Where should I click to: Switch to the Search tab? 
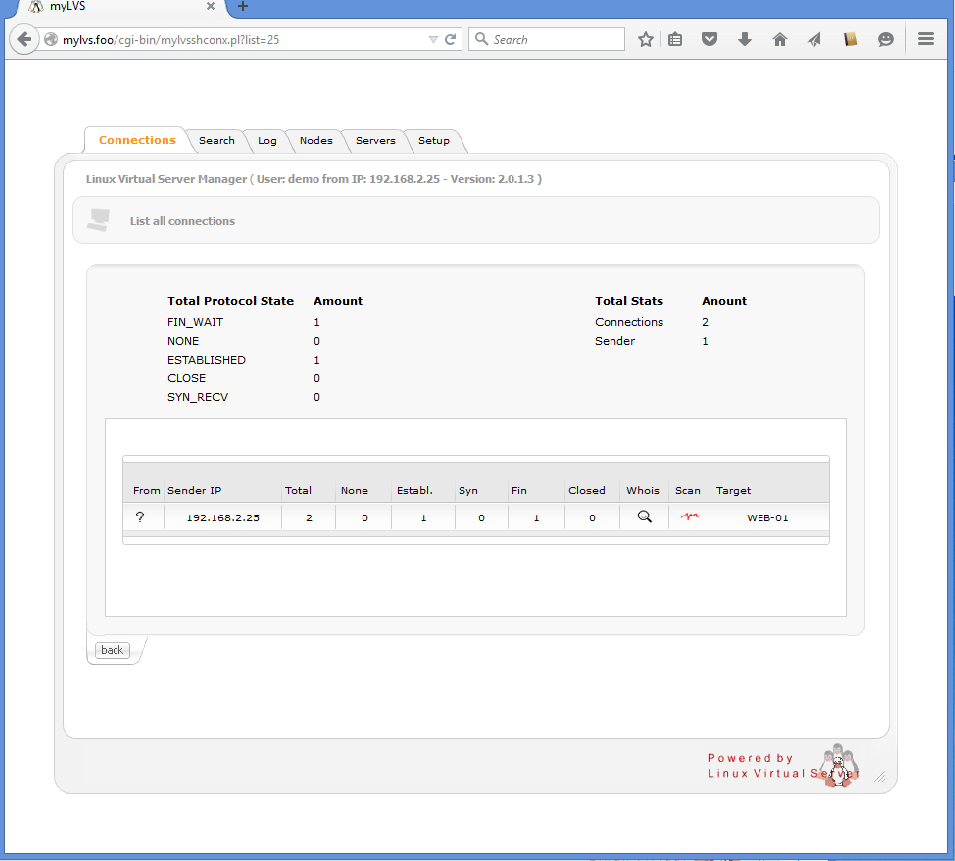coord(216,141)
